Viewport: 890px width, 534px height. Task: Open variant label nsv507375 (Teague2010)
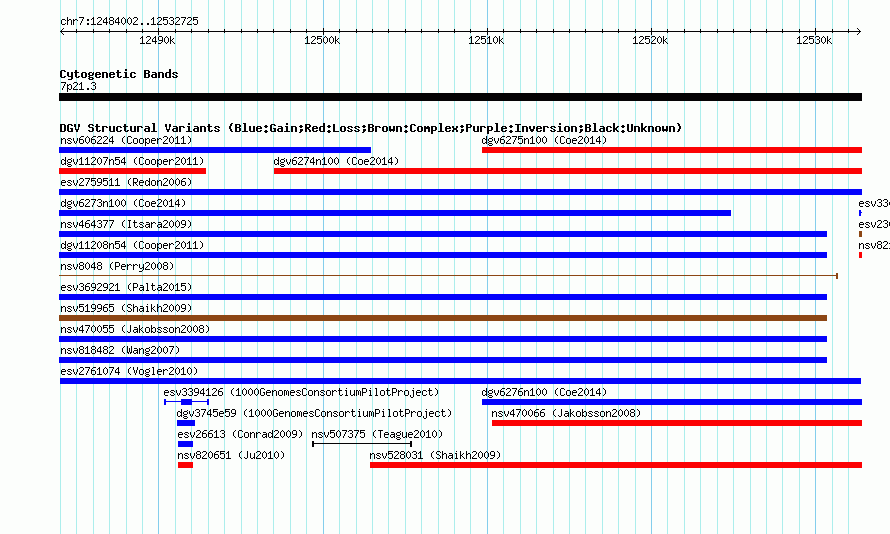click(x=377, y=434)
